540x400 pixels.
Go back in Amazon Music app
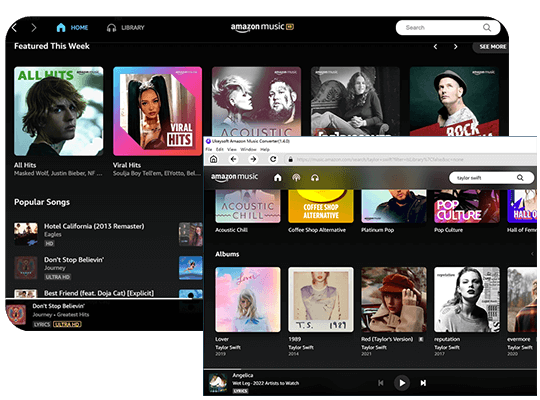[14, 28]
